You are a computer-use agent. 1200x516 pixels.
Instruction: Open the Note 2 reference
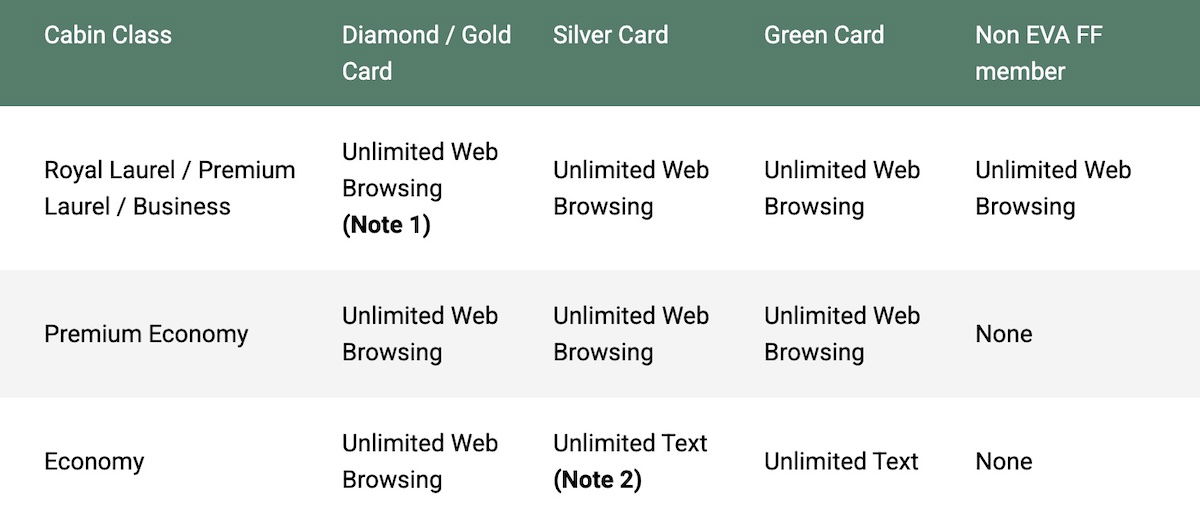click(597, 480)
